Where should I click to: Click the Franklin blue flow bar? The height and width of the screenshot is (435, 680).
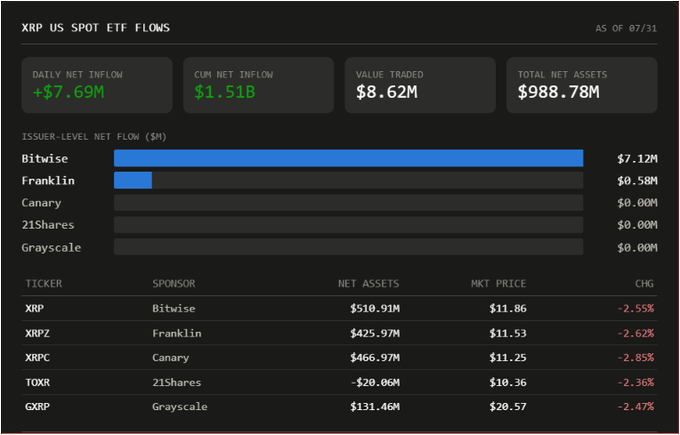pyautogui.click(x=133, y=180)
